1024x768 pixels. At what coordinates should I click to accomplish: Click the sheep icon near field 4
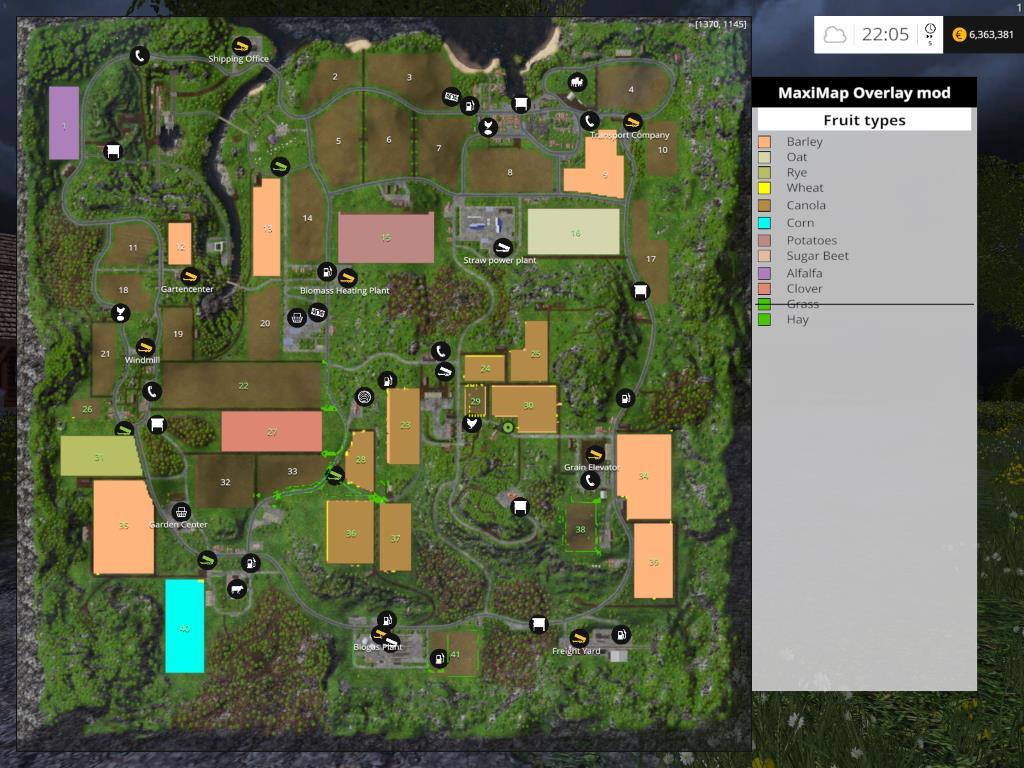(x=577, y=82)
